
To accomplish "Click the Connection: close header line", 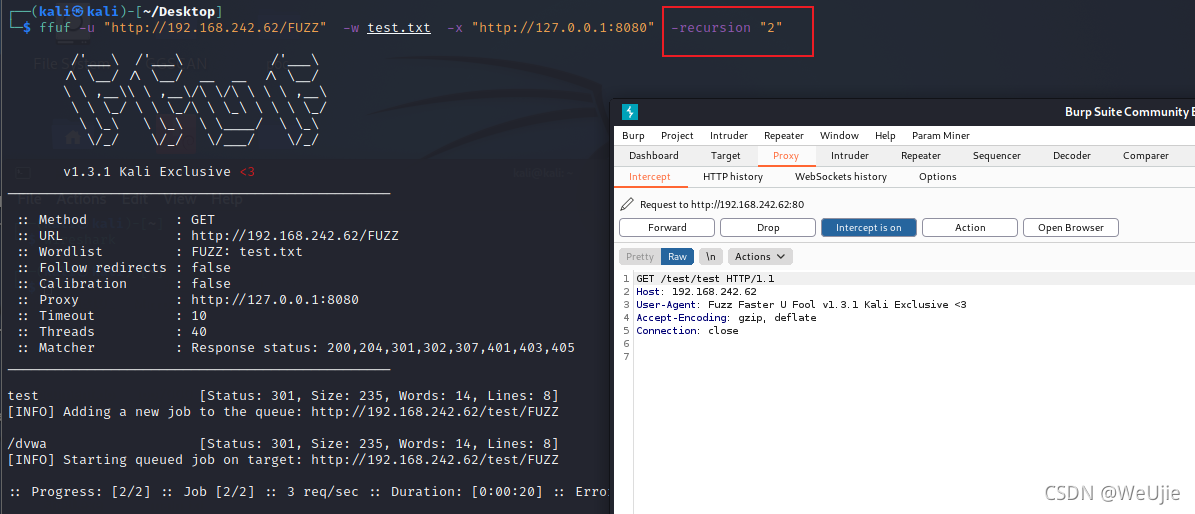I will pos(687,330).
